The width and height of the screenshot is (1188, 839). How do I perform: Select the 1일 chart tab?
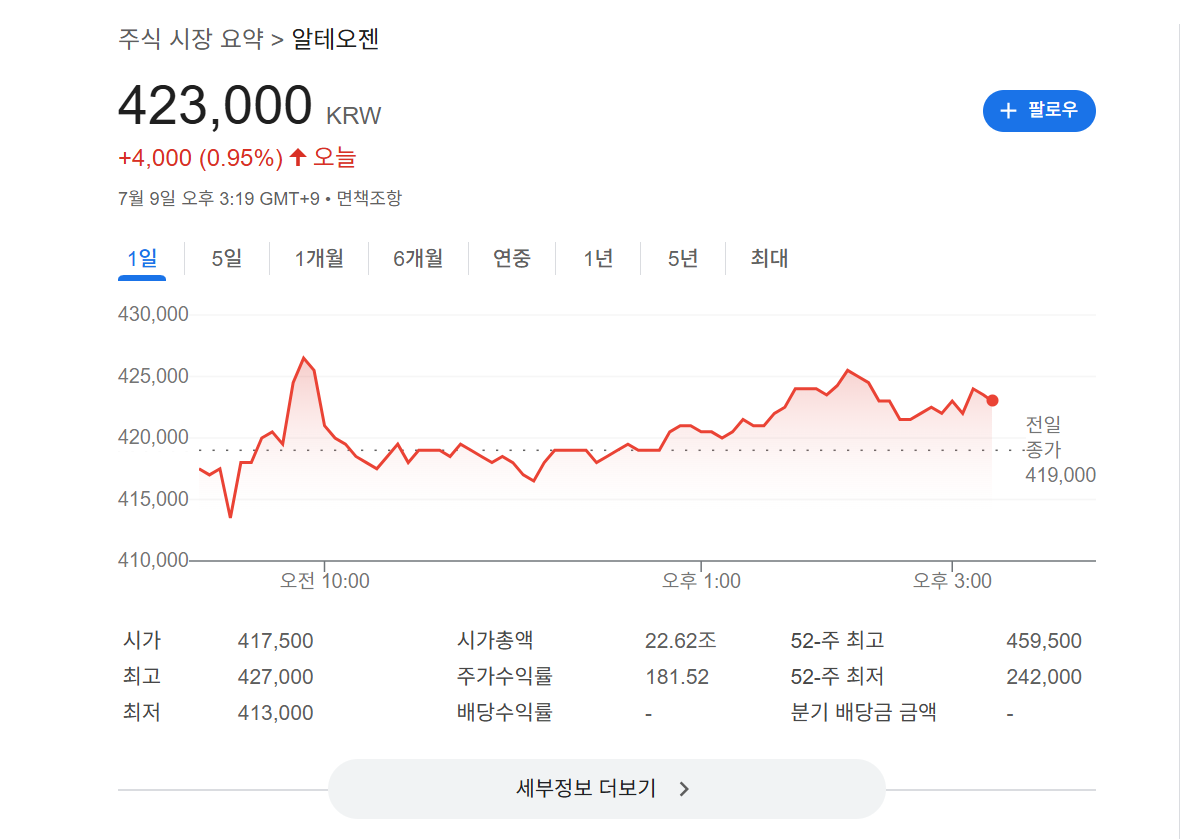pos(142,258)
